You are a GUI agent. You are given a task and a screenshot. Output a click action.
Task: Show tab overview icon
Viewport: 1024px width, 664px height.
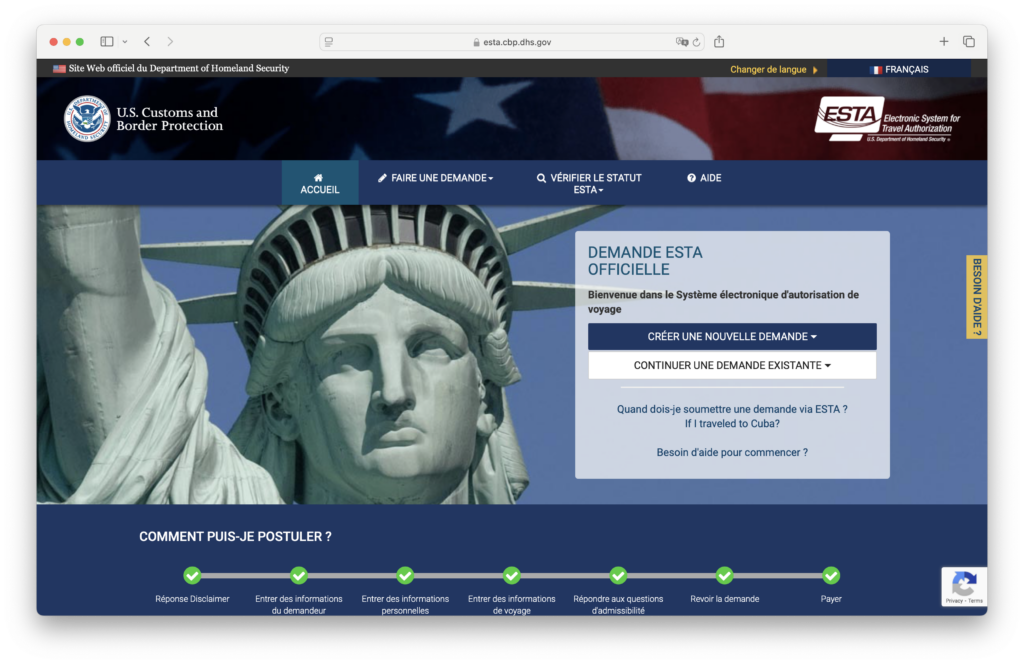point(969,42)
